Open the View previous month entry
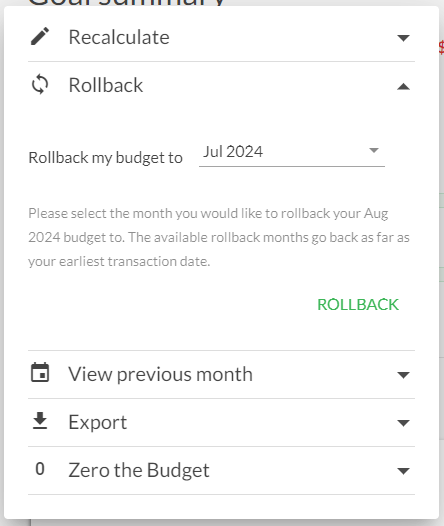The width and height of the screenshot is (444, 526). pyautogui.click(x=160, y=374)
